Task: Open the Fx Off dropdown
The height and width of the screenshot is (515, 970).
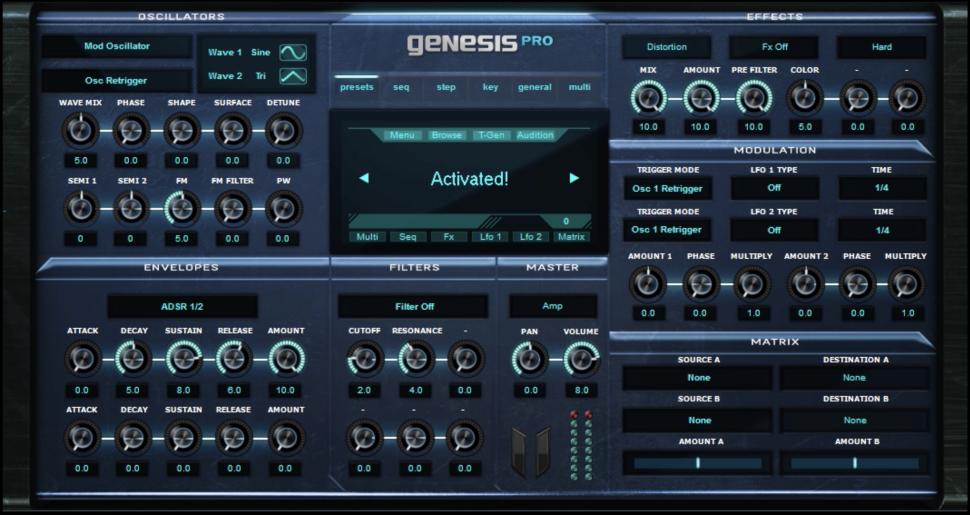Action: pos(775,47)
